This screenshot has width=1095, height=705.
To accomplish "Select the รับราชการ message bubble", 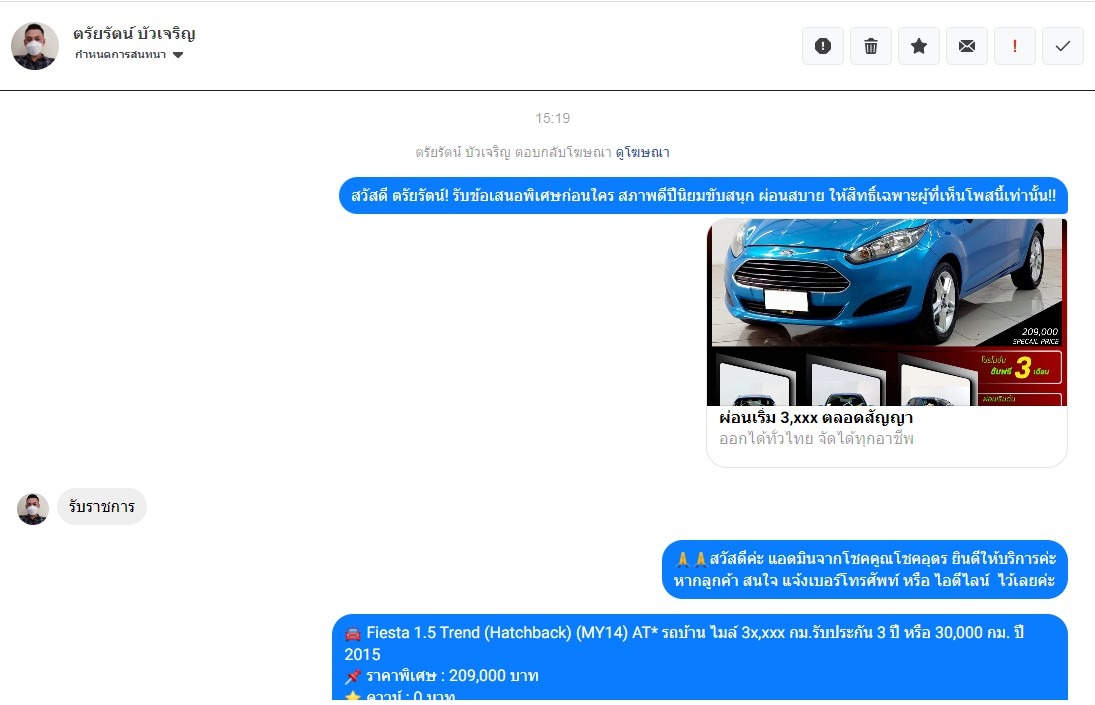I will (102, 507).
